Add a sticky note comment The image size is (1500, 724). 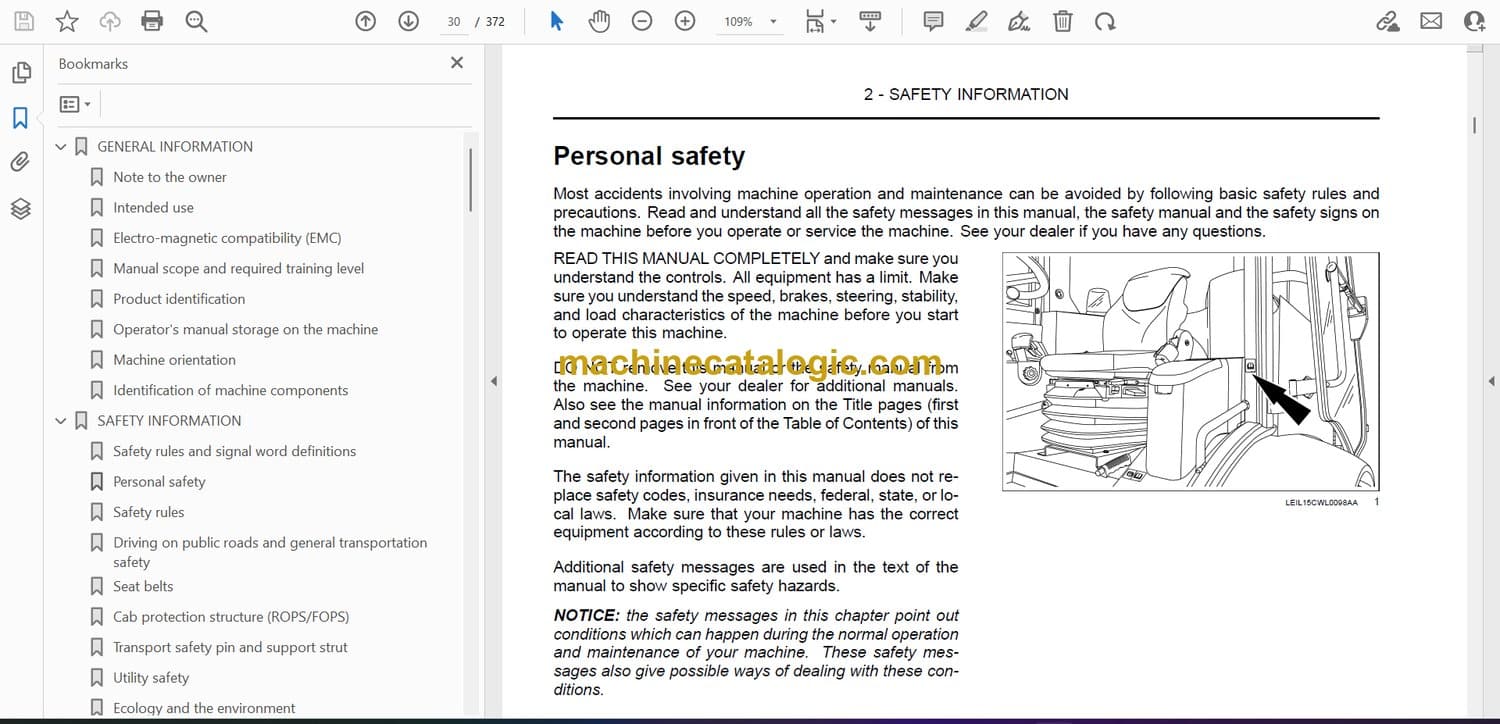933,21
